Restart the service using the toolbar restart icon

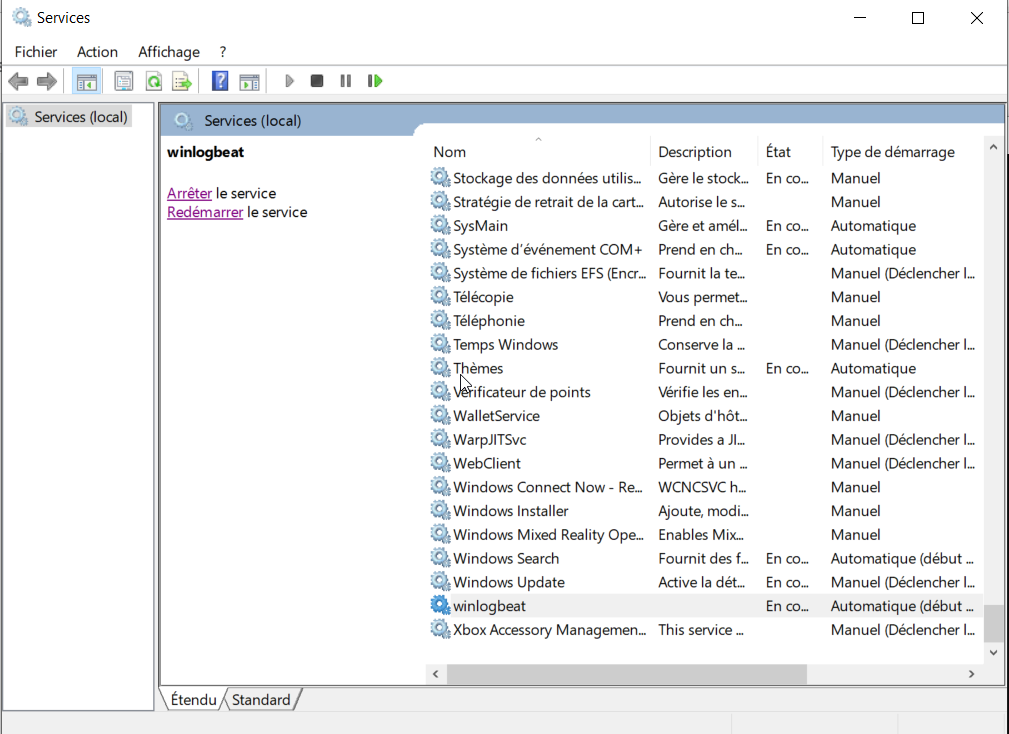coord(375,81)
